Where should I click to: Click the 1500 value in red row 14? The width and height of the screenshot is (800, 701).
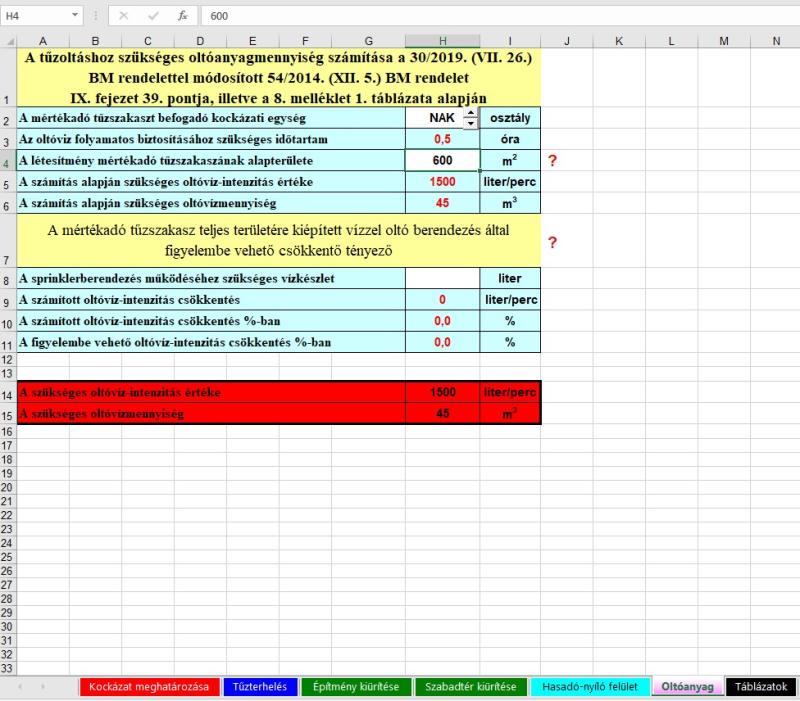pyautogui.click(x=442, y=392)
